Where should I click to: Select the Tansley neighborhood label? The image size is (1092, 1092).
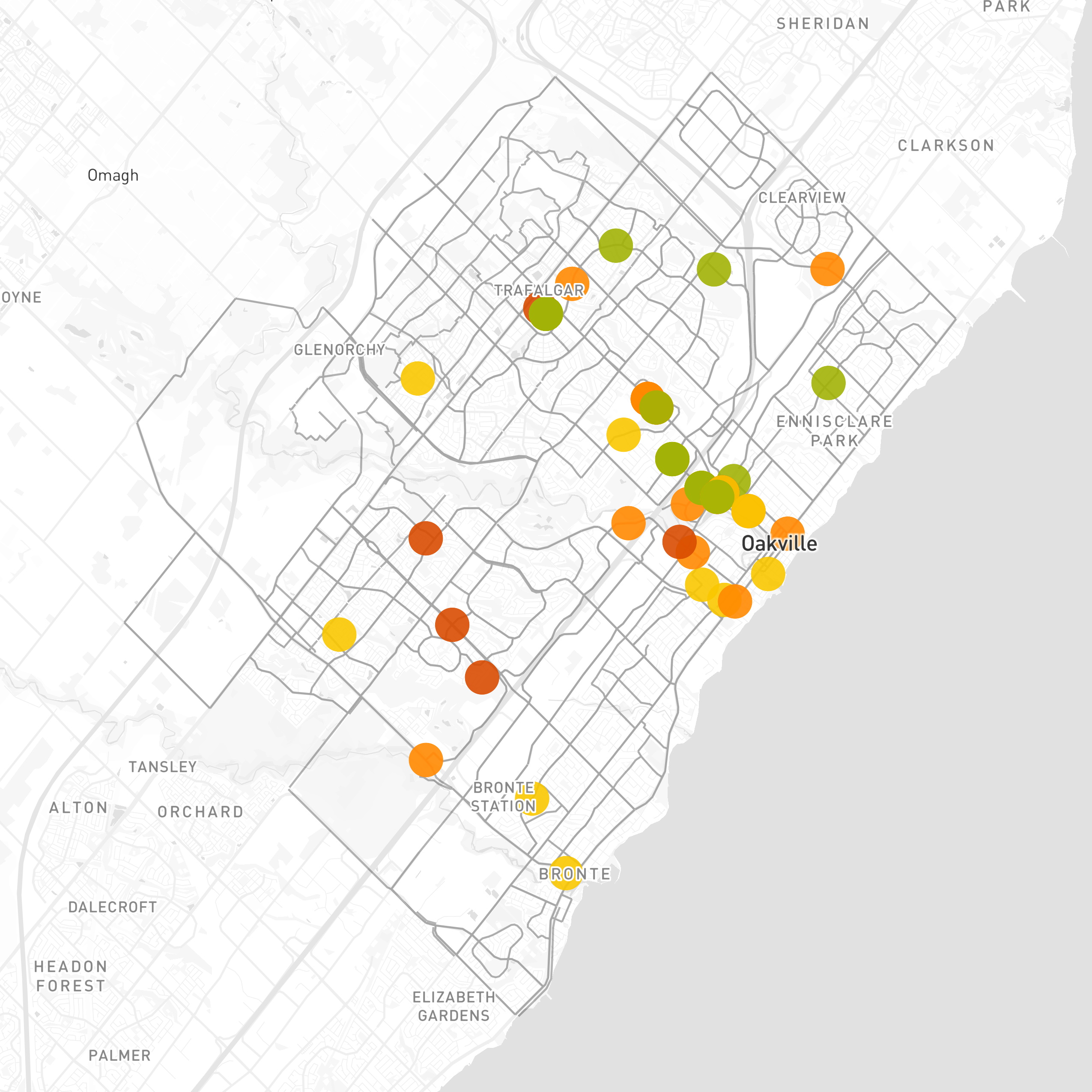[163, 767]
